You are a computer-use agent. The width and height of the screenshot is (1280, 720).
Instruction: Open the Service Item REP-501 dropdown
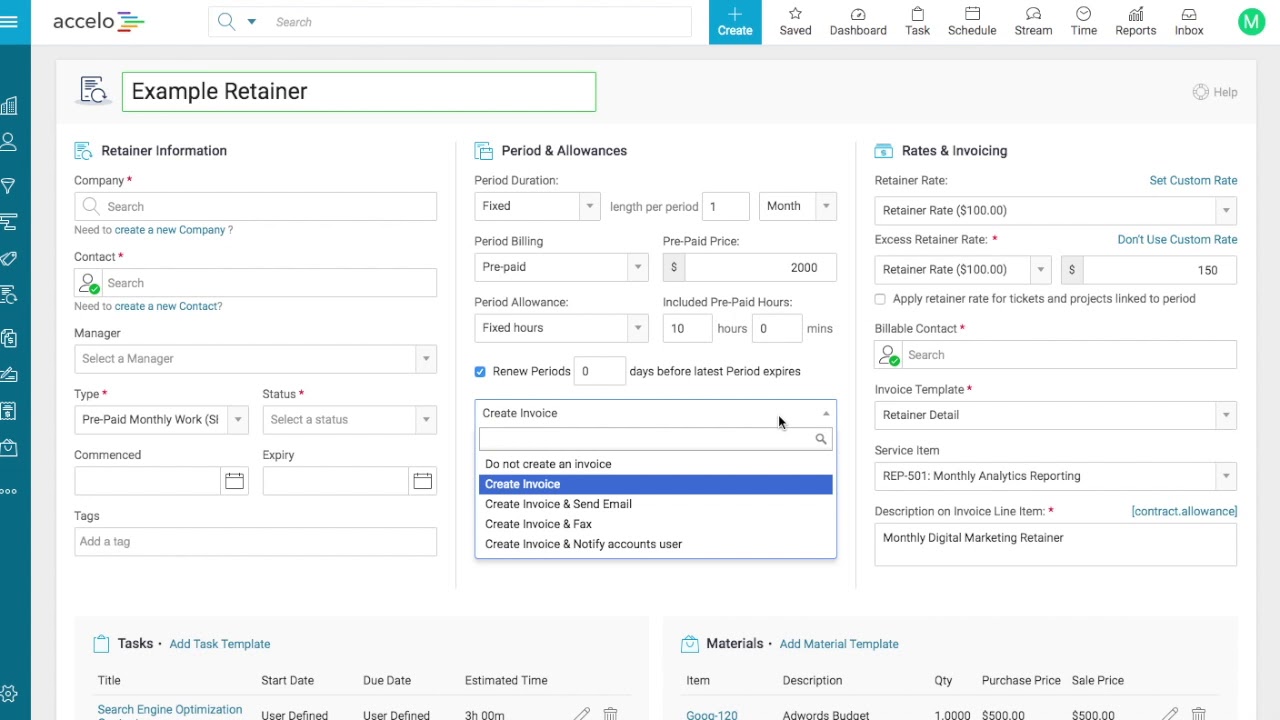click(1055, 476)
